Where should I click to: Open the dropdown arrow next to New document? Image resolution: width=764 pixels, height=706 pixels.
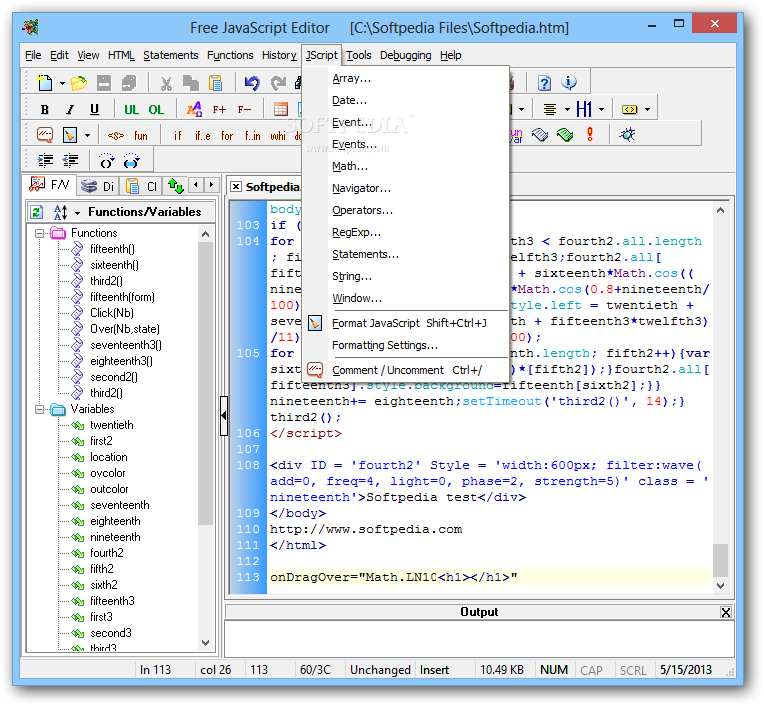[x=62, y=84]
